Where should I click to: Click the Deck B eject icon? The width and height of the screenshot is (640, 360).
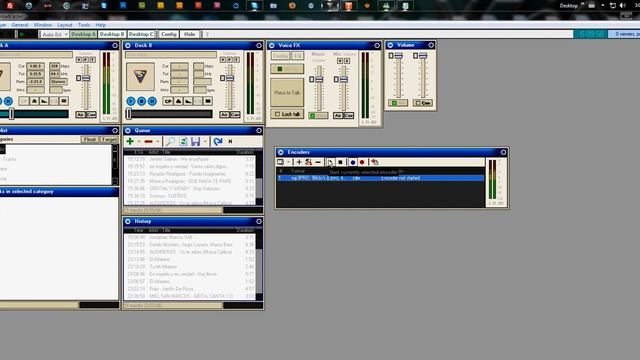(178, 101)
